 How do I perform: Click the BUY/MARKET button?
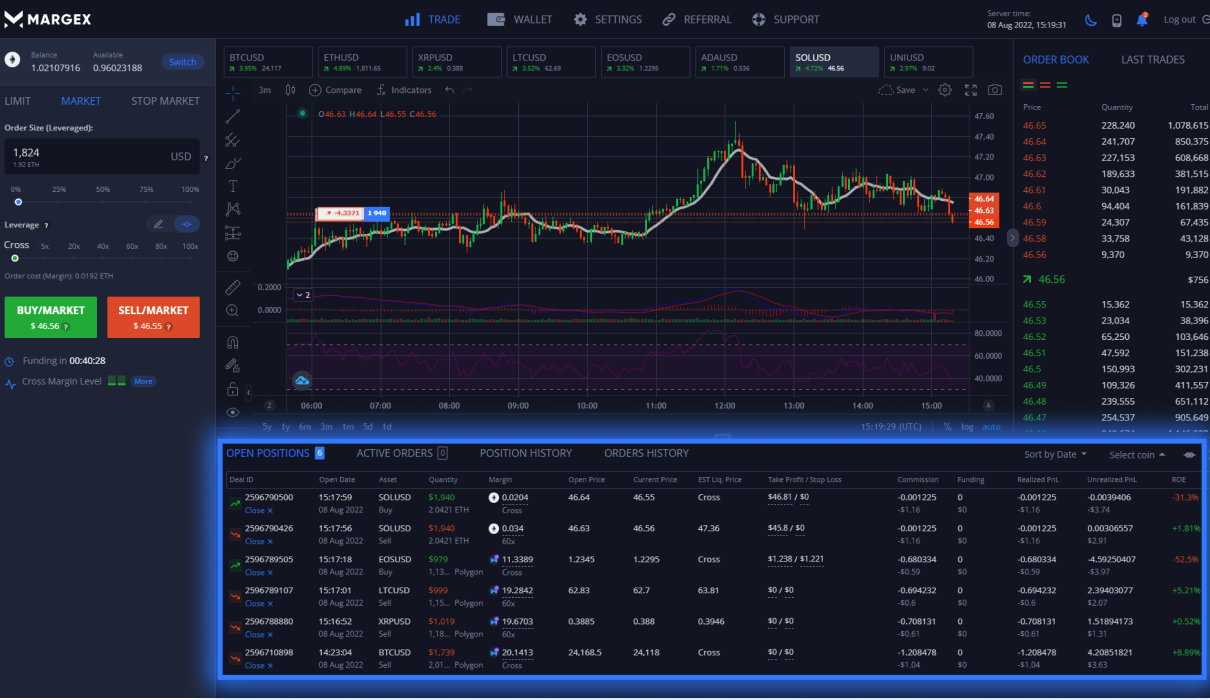pos(51,317)
